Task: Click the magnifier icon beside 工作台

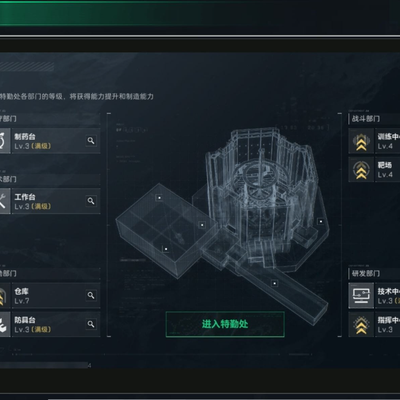Action: (x=91, y=201)
